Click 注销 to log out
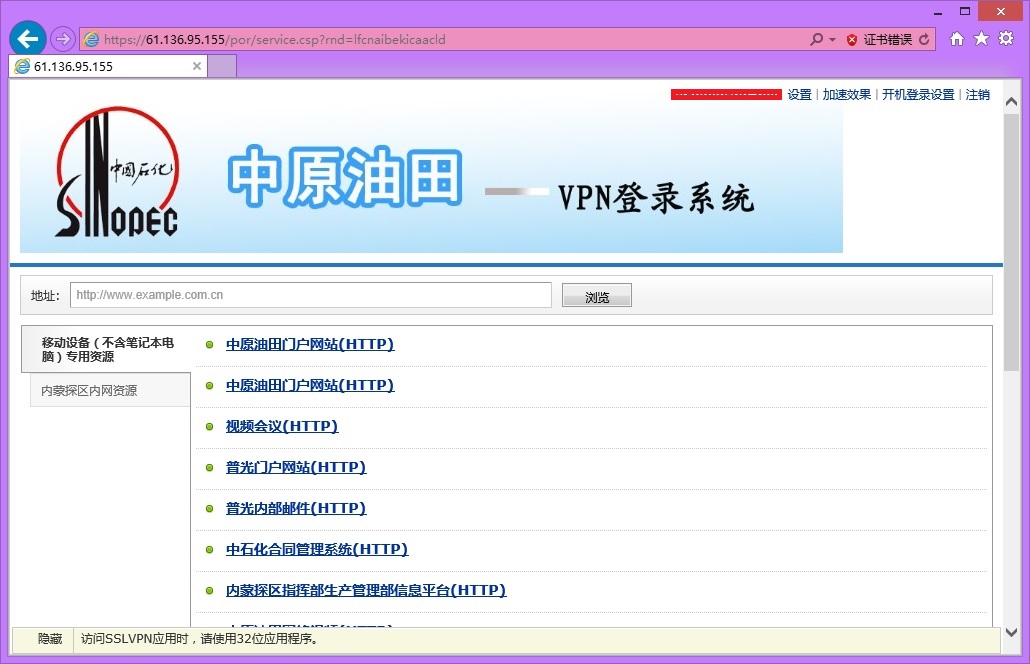The image size is (1030, 664). (x=977, y=95)
